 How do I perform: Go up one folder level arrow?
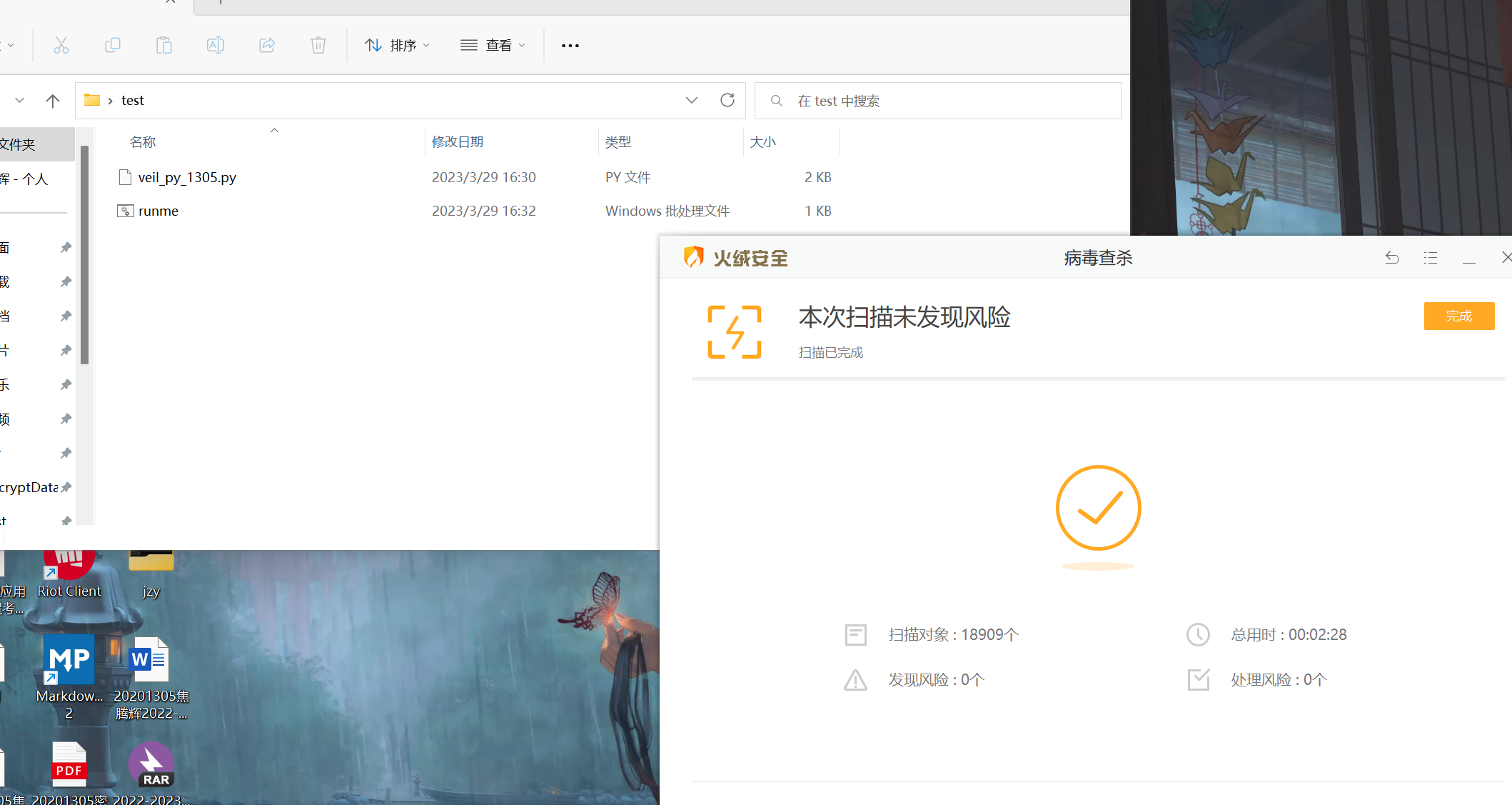point(52,101)
